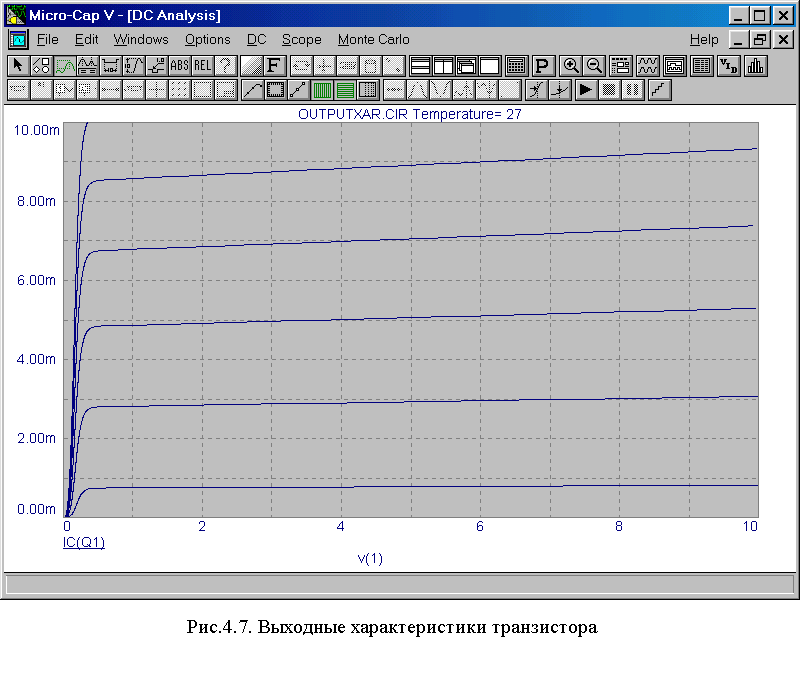Maximize window via blank window icon
This screenshot has width=800, height=688.
489,66
